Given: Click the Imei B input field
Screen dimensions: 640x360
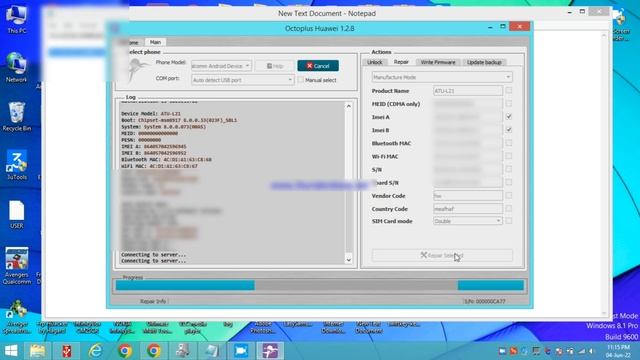Looking at the screenshot, I should 468,130.
